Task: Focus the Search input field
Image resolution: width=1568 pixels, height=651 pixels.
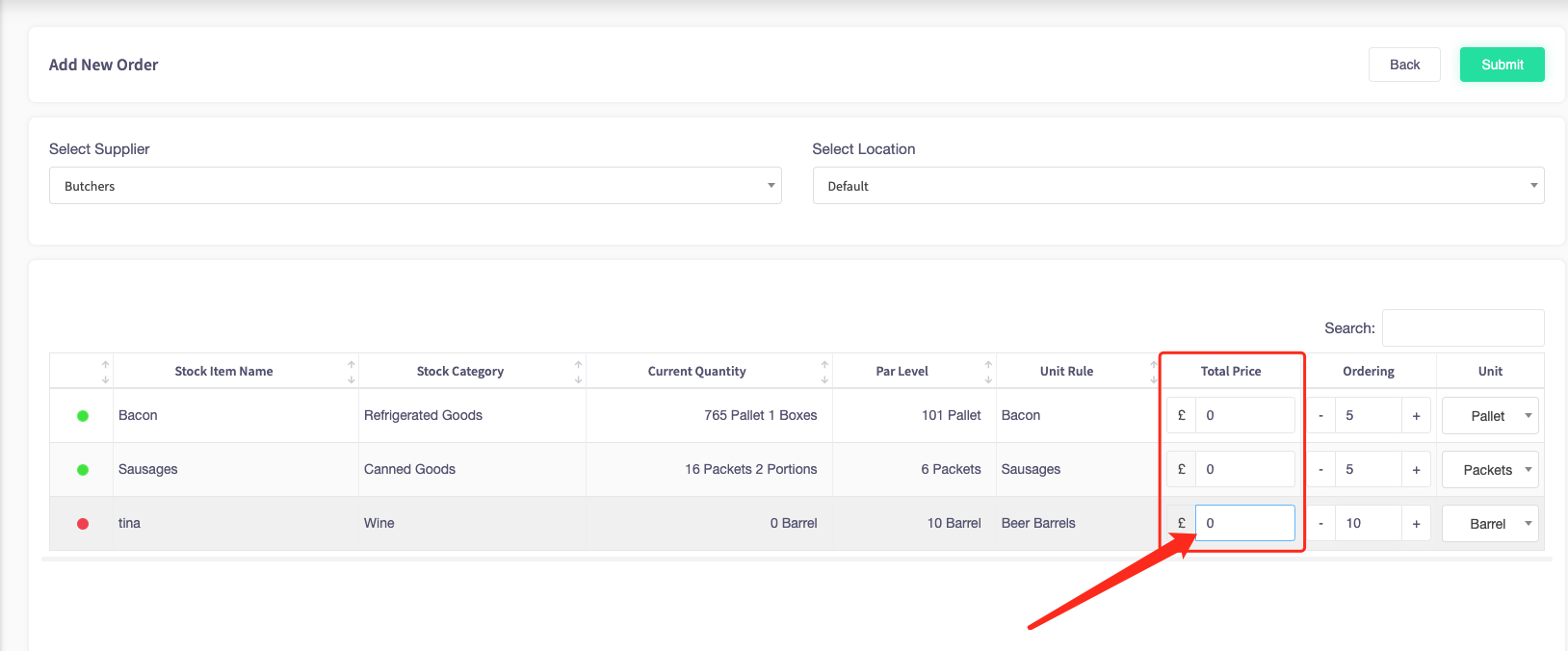Action: coord(1463,327)
